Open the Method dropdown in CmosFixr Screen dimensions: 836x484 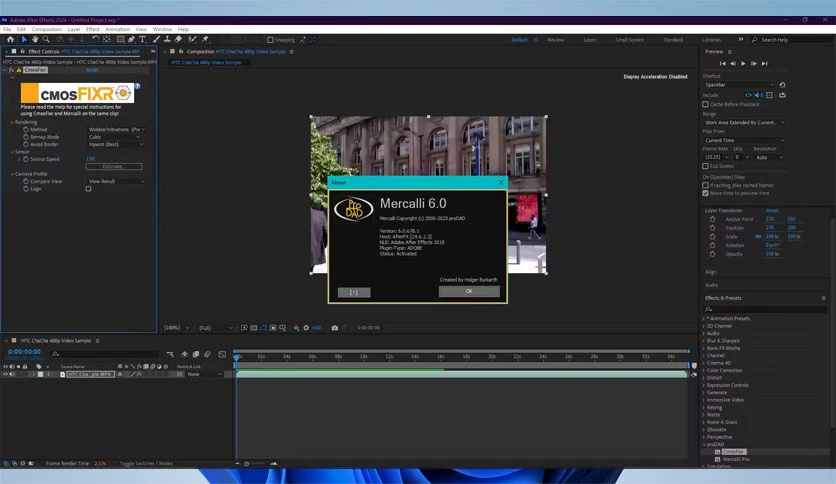pos(116,130)
